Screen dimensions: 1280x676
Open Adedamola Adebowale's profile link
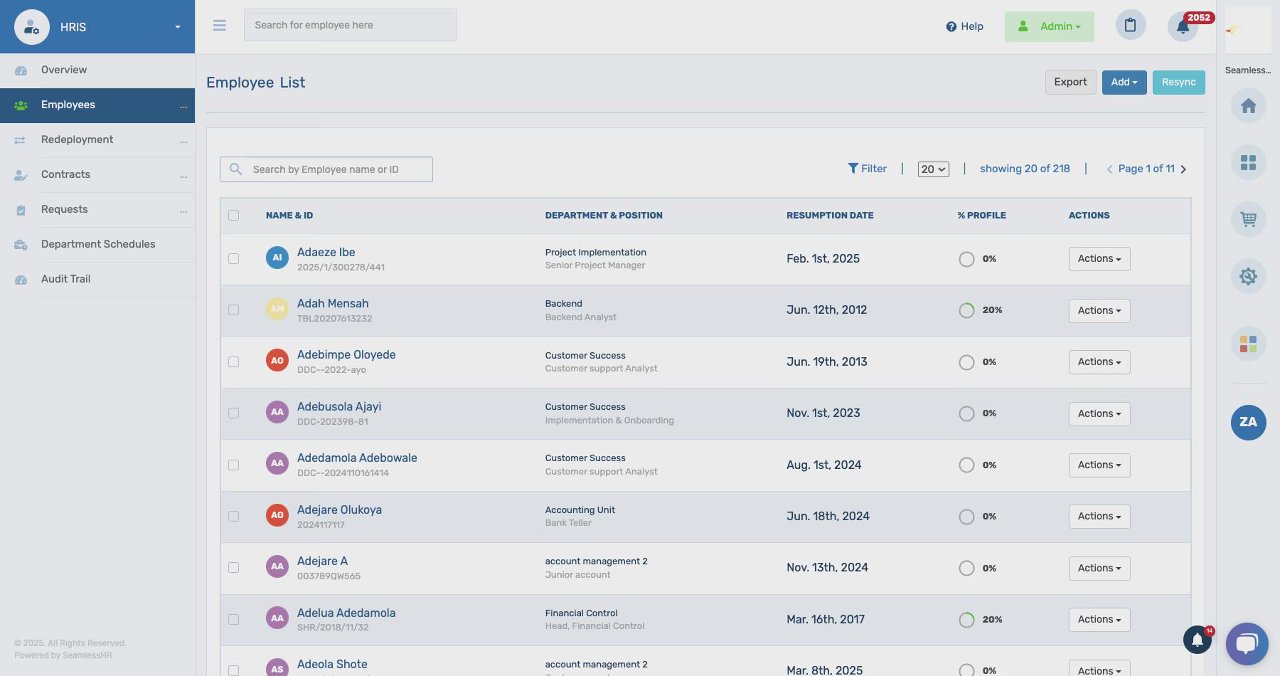point(357,458)
